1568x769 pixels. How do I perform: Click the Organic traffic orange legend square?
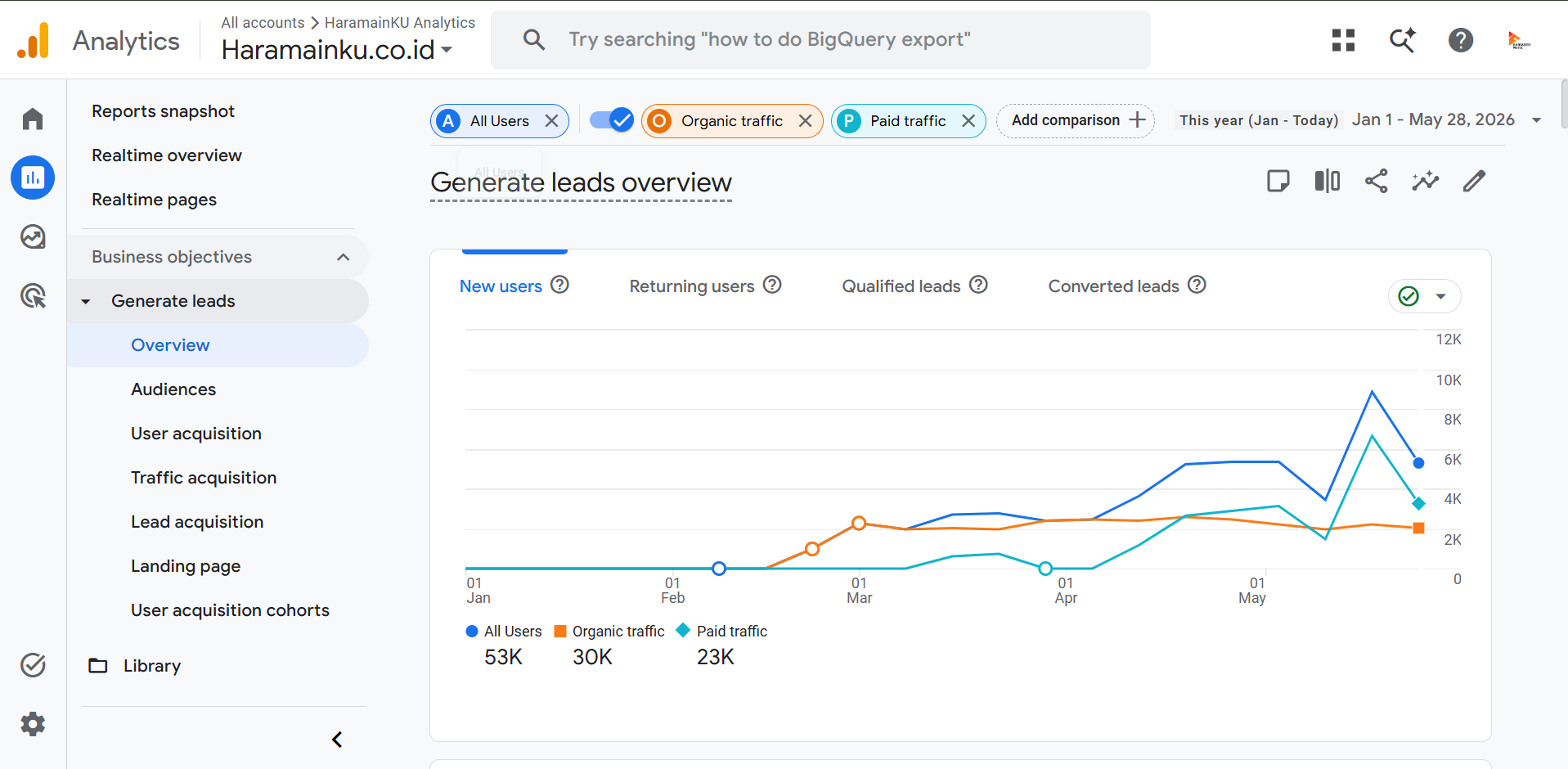[560, 632]
